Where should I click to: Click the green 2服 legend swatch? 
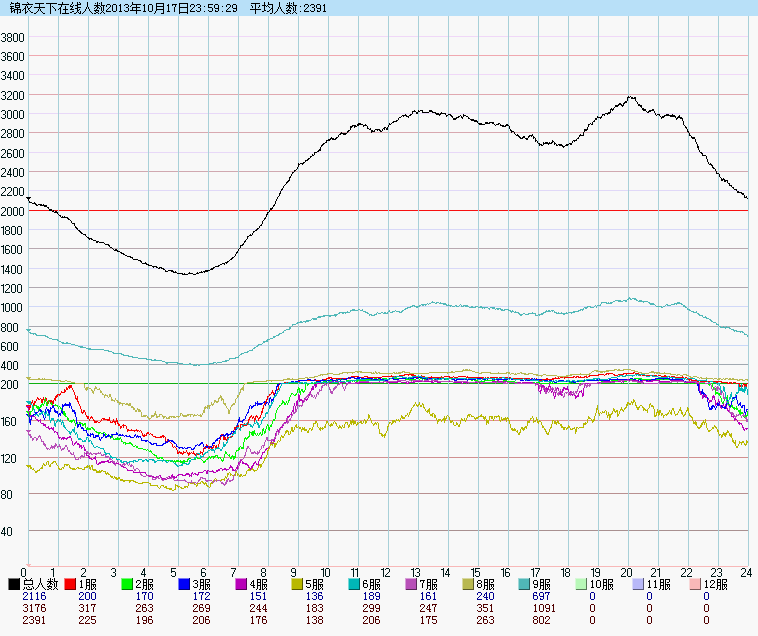point(128,583)
